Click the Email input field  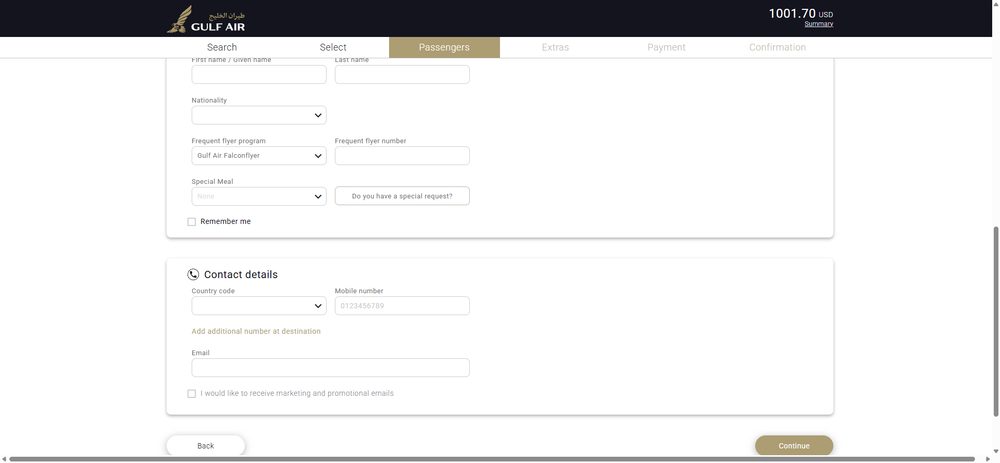pos(330,367)
